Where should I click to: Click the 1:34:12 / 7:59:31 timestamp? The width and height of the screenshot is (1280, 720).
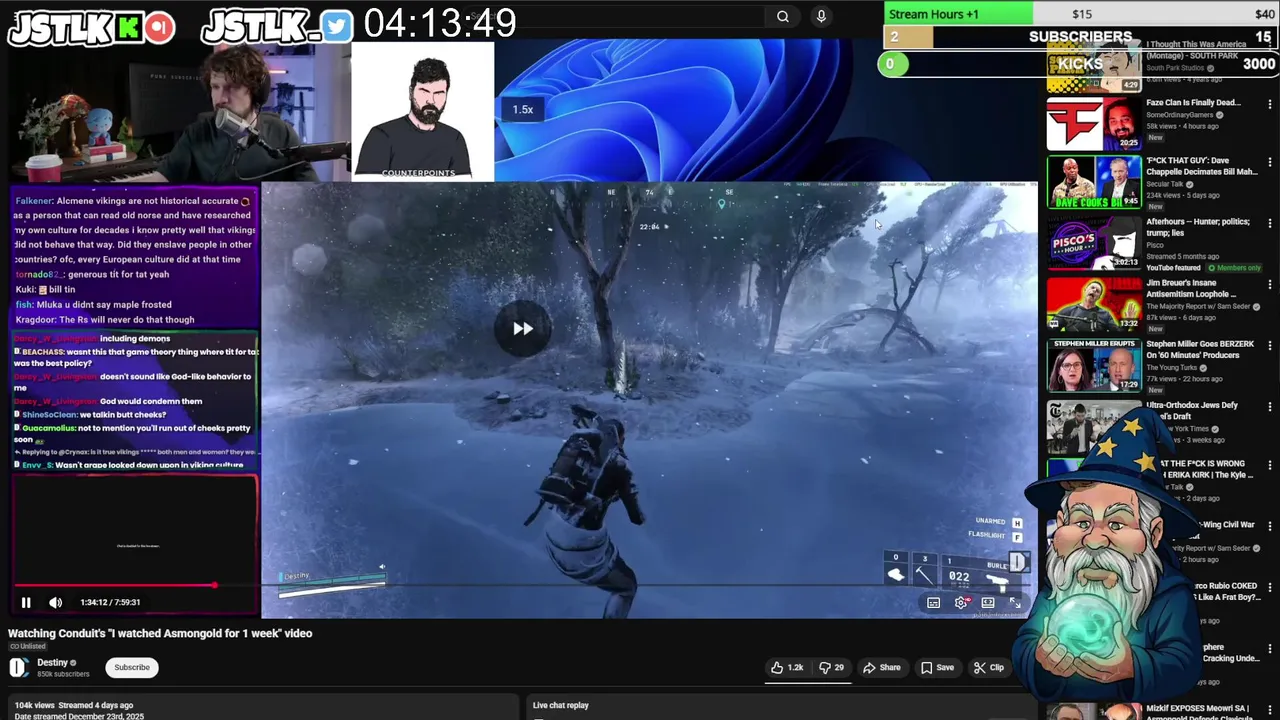click(x=110, y=602)
